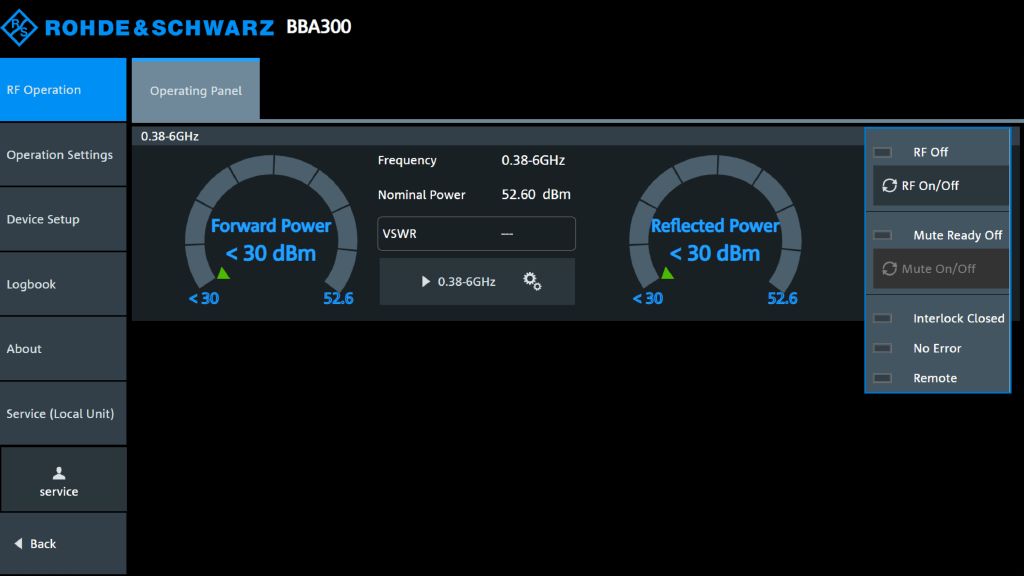Click the VSWR value field
The width and height of the screenshot is (1024, 576).
pyautogui.click(x=476, y=234)
